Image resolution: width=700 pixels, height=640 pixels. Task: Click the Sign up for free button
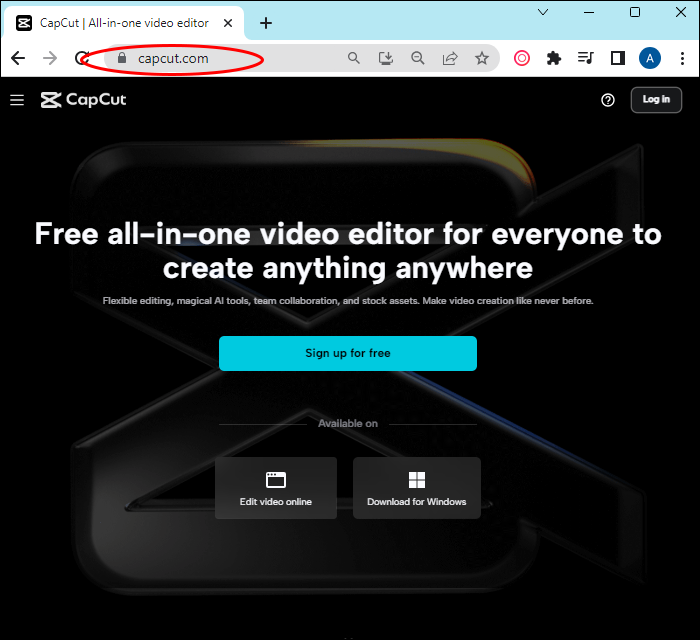(x=348, y=353)
